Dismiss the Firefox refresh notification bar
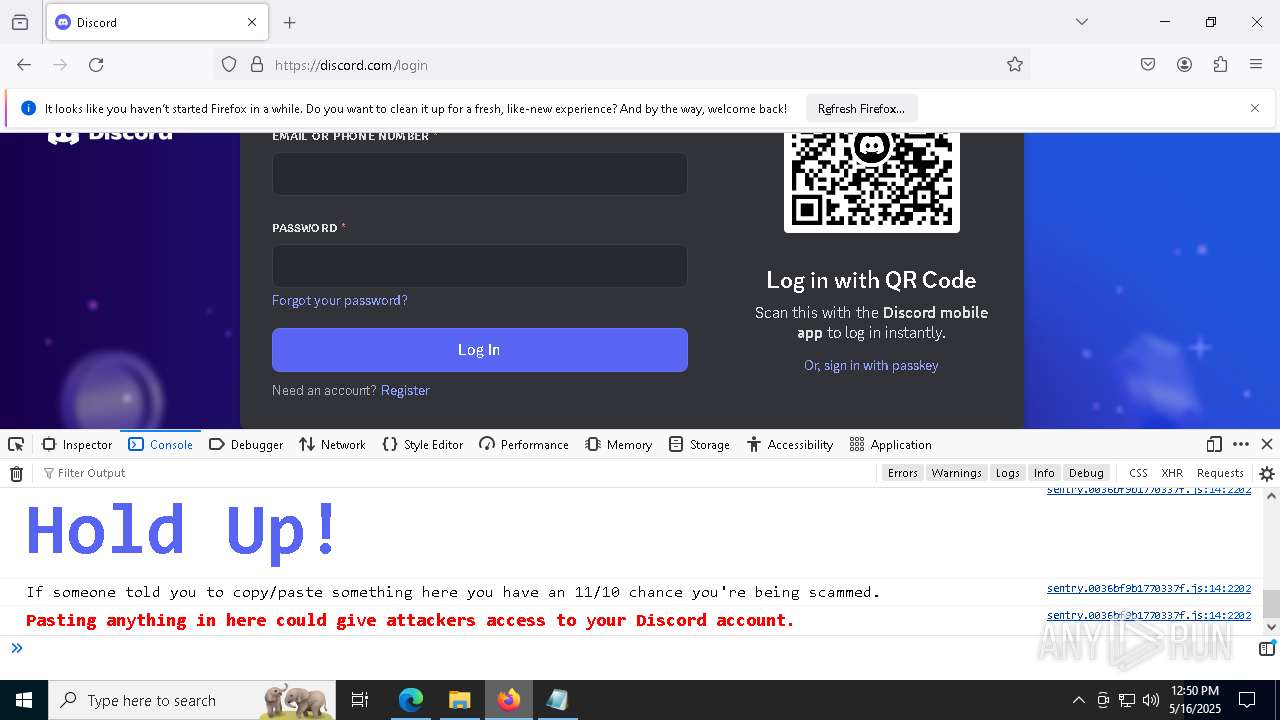The height and width of the screenshot is (720, 1280). point(1255,108)
